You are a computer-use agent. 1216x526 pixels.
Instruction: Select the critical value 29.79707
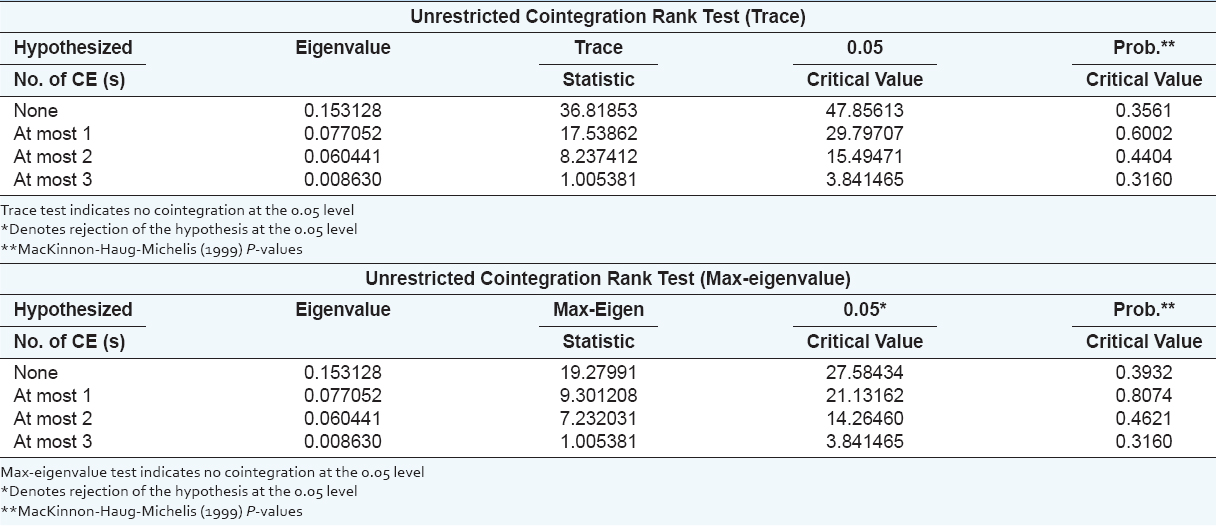(864, 134)
